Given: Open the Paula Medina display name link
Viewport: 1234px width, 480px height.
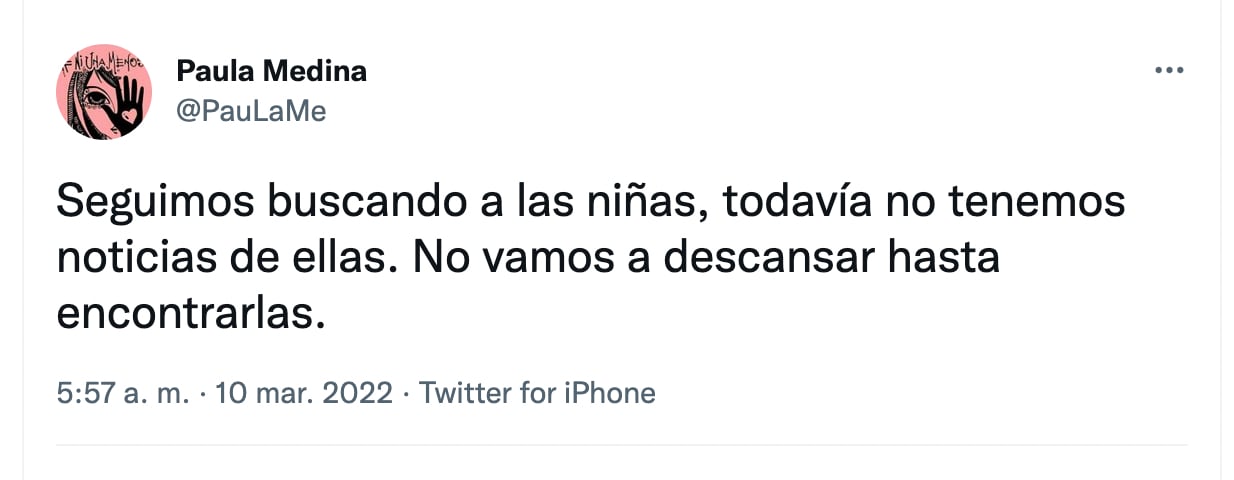Looking at the screenshot, I should [x=271, y=71].
